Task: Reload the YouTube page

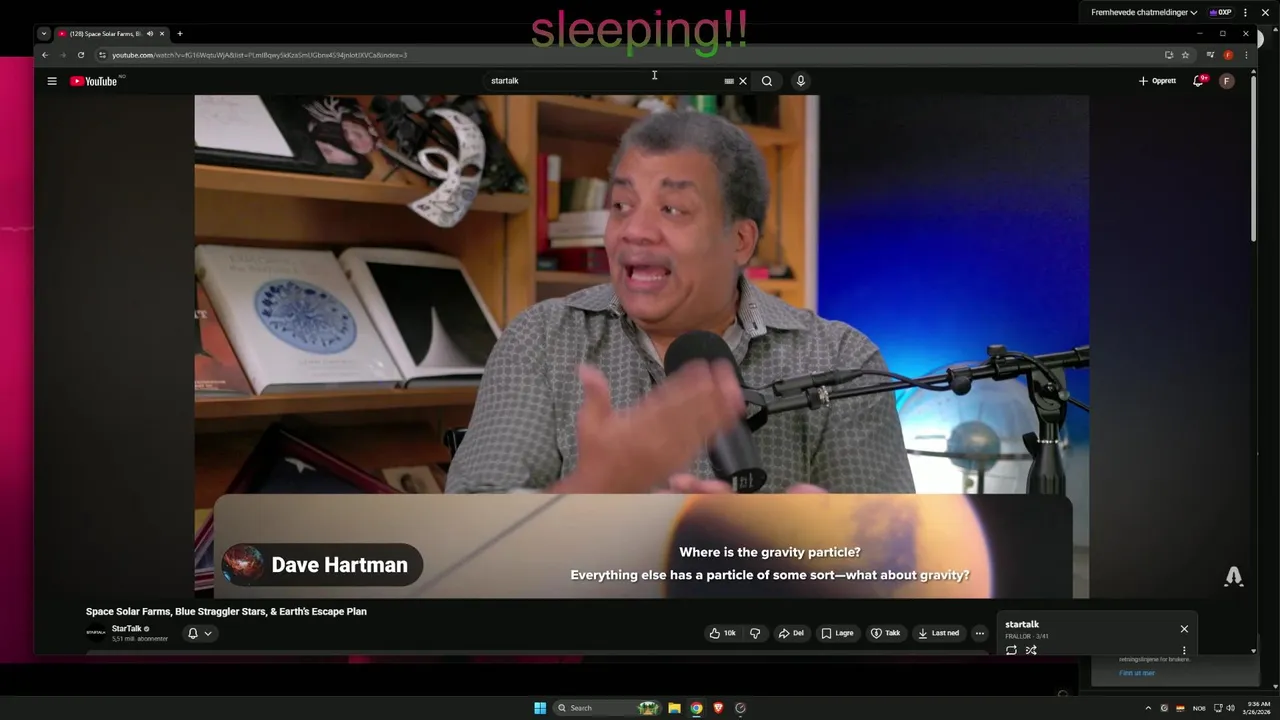Action: tap(81, 55)
